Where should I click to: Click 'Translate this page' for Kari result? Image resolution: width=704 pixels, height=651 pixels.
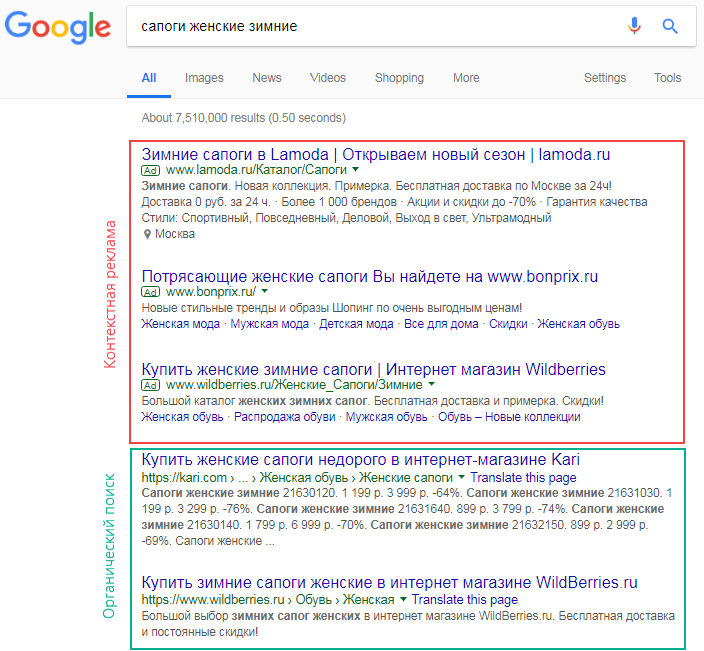click(523, 479)
